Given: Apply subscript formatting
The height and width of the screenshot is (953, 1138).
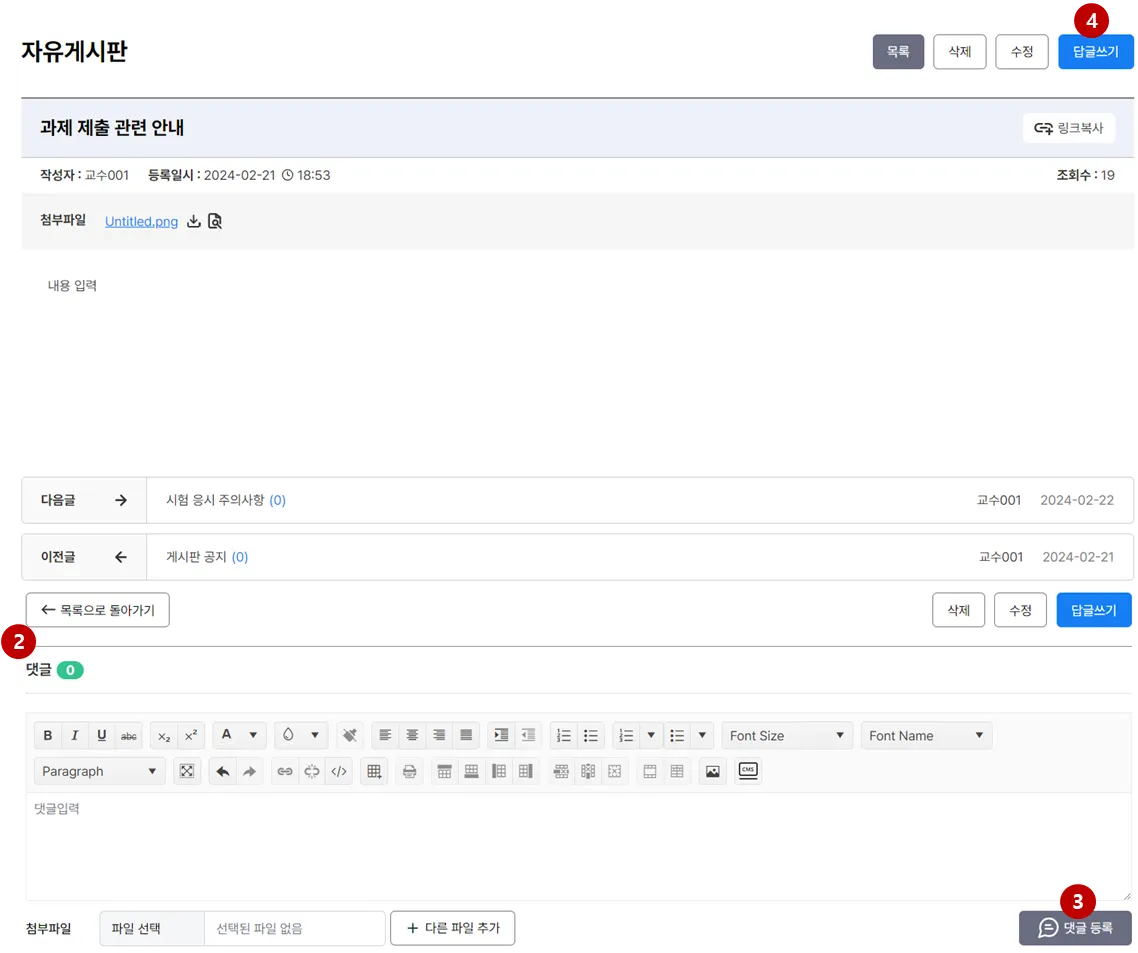Looking at the screenshot, I should (164, 735).
